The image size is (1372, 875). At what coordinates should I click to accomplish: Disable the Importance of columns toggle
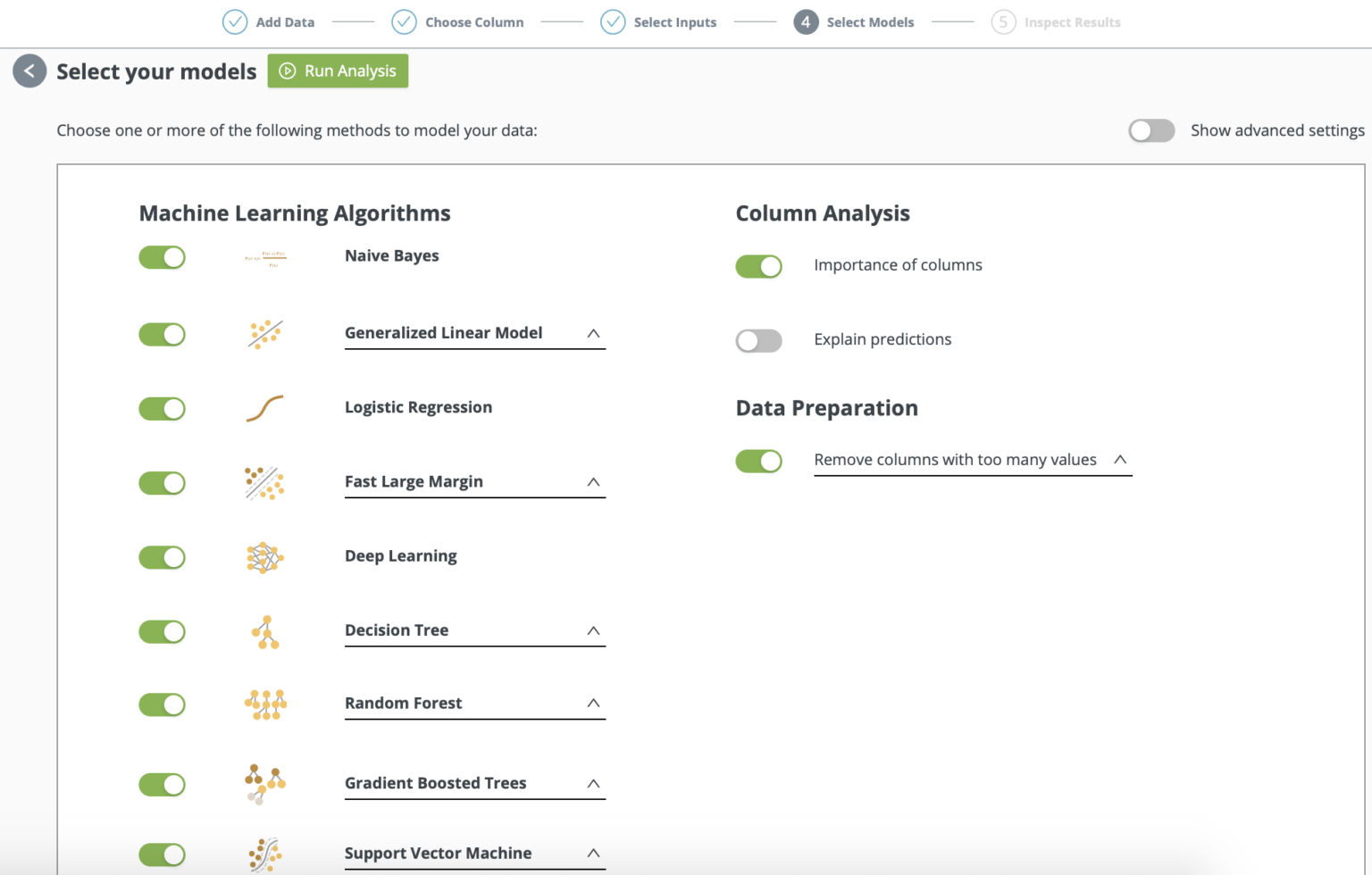(758, 266)
